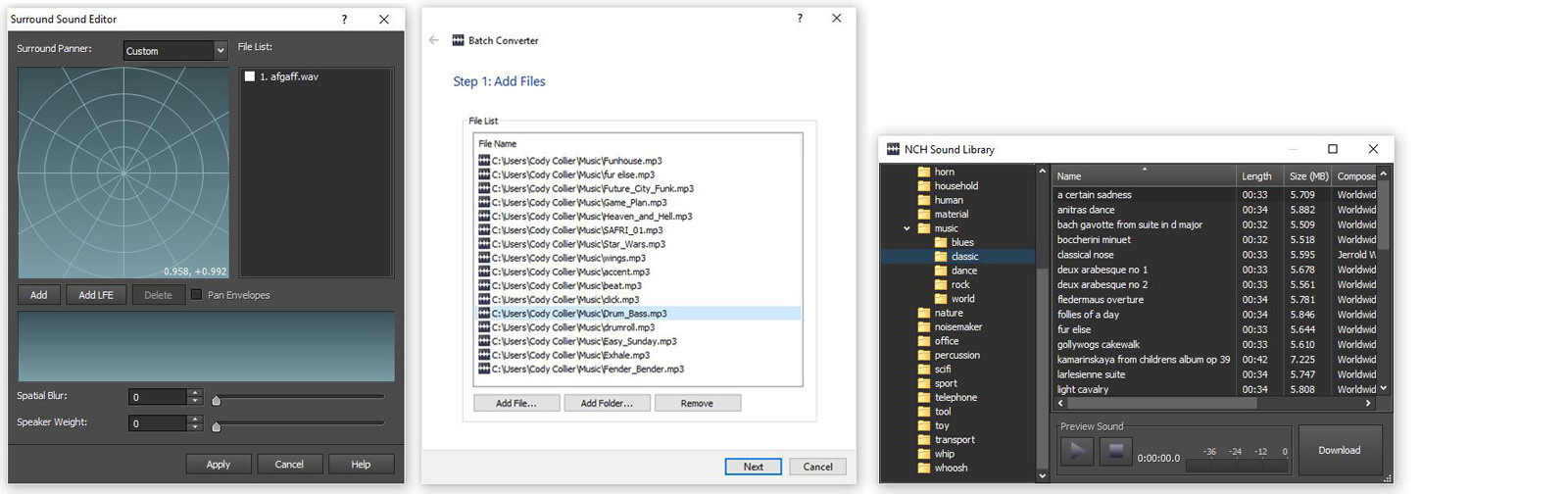Remove the selected file from batch list
This screenshot has height=494, width=1568.
click(697, 403)
